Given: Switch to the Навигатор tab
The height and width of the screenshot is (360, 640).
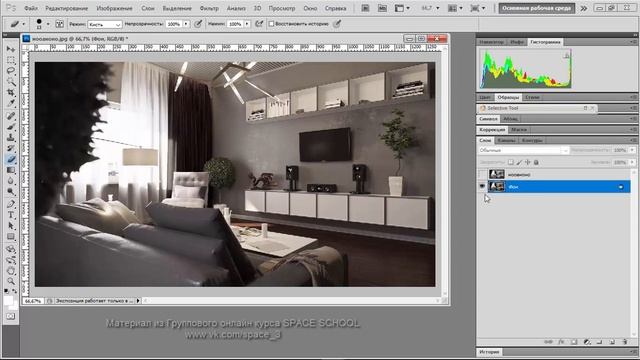Looking at the screenshot, I should [491, 42].
